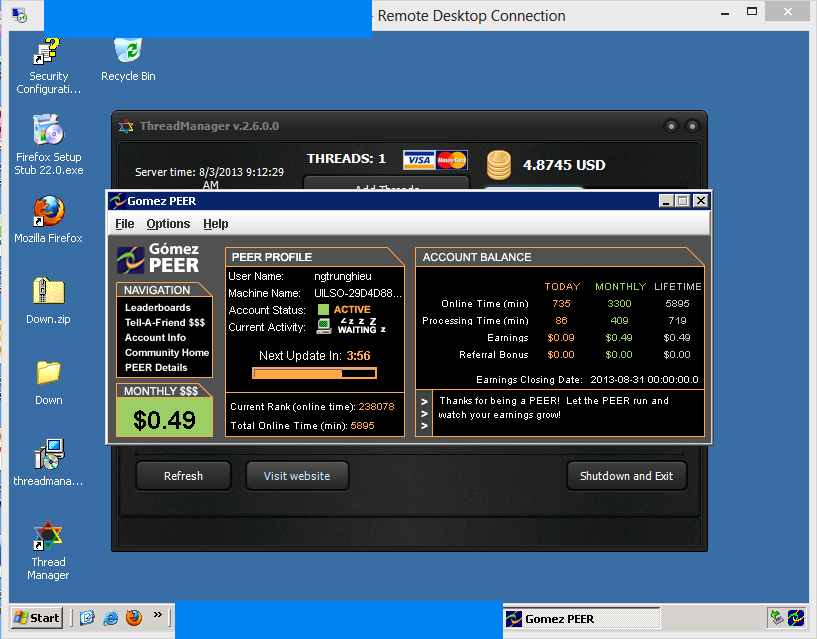Open the Windows Start menu
Viewport: 817px width, 639px height.
click(x=37, y=618)
